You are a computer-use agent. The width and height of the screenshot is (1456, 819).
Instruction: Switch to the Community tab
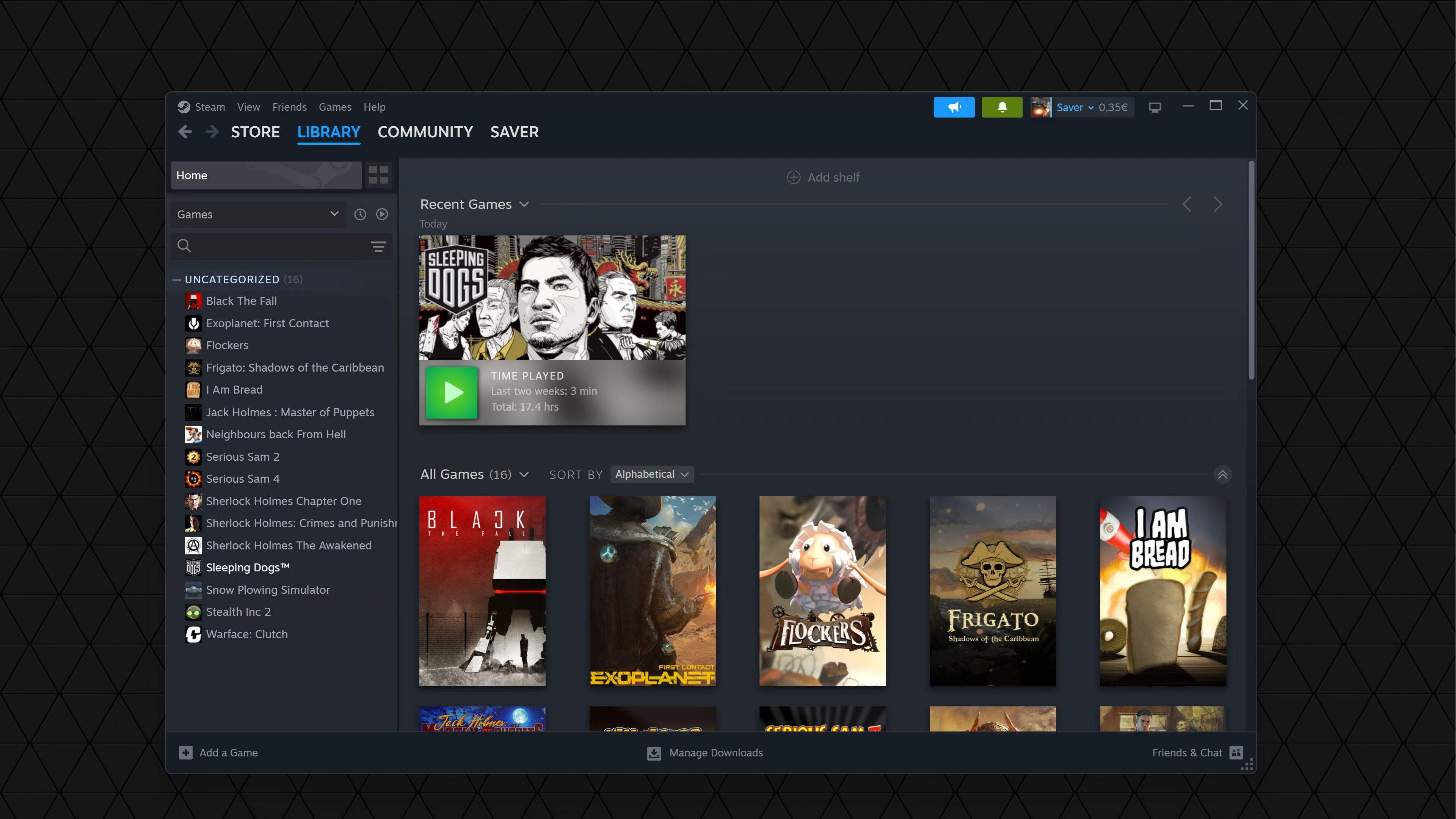(x=425, y=132)
